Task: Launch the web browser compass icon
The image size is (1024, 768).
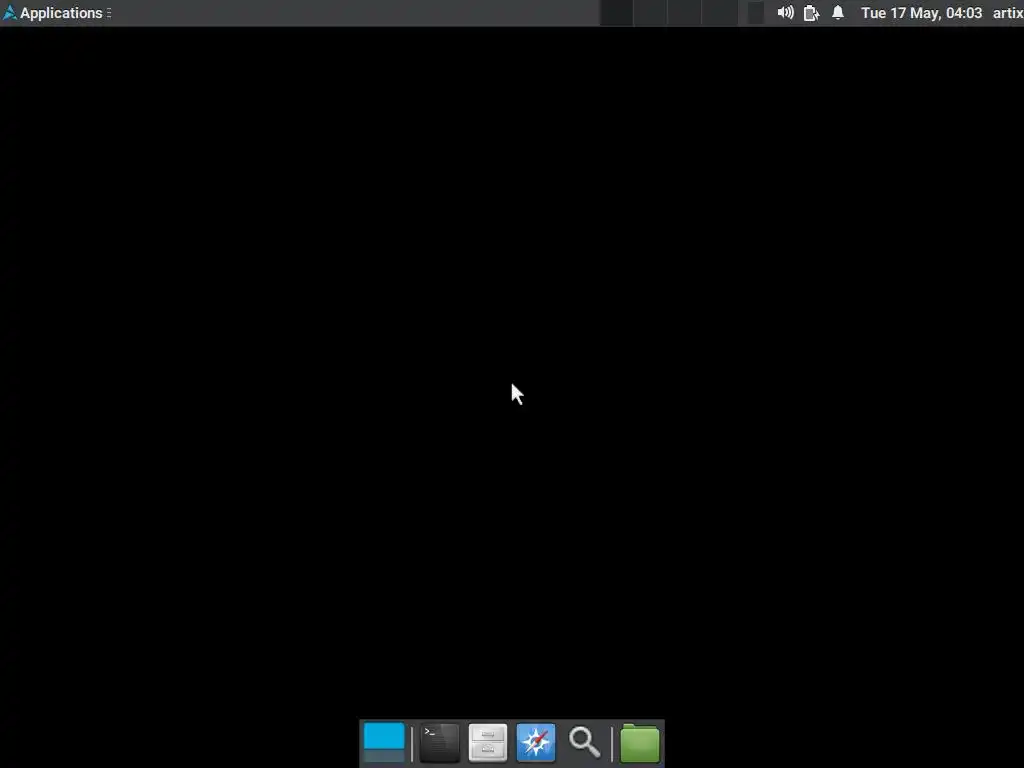Action: (536, 743)
